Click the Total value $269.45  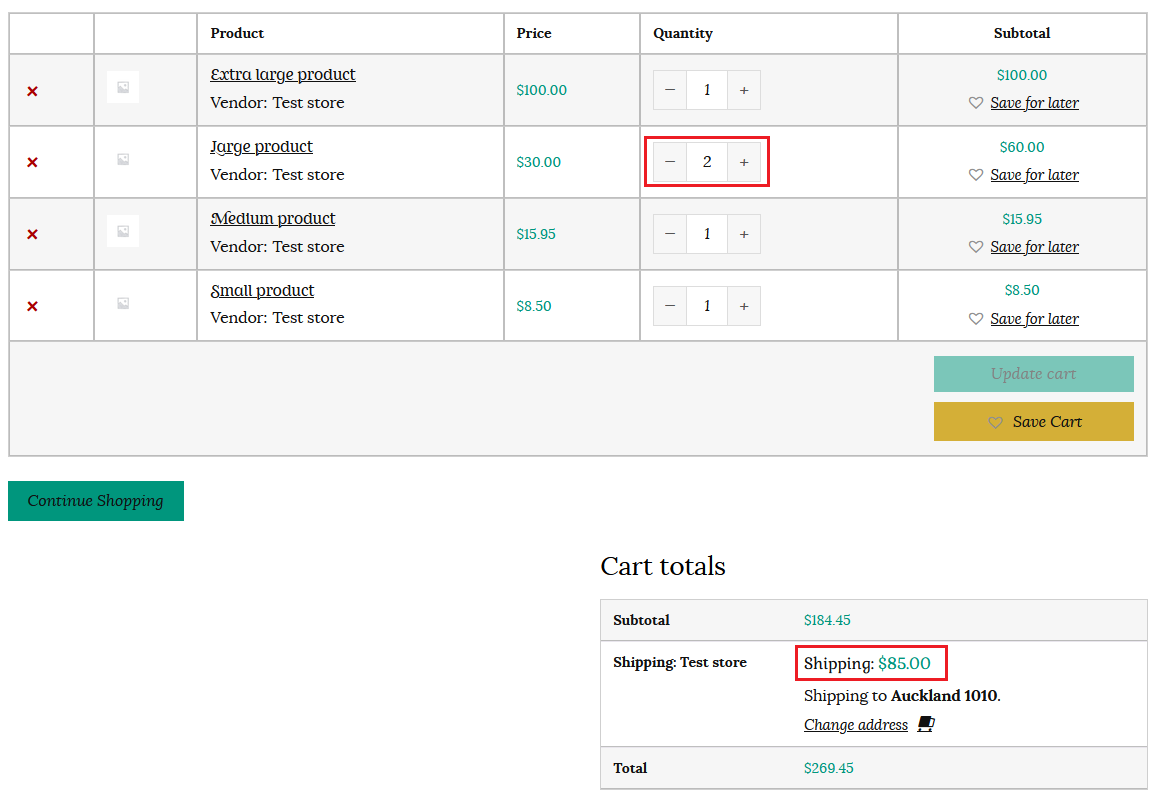click(828, 768)
